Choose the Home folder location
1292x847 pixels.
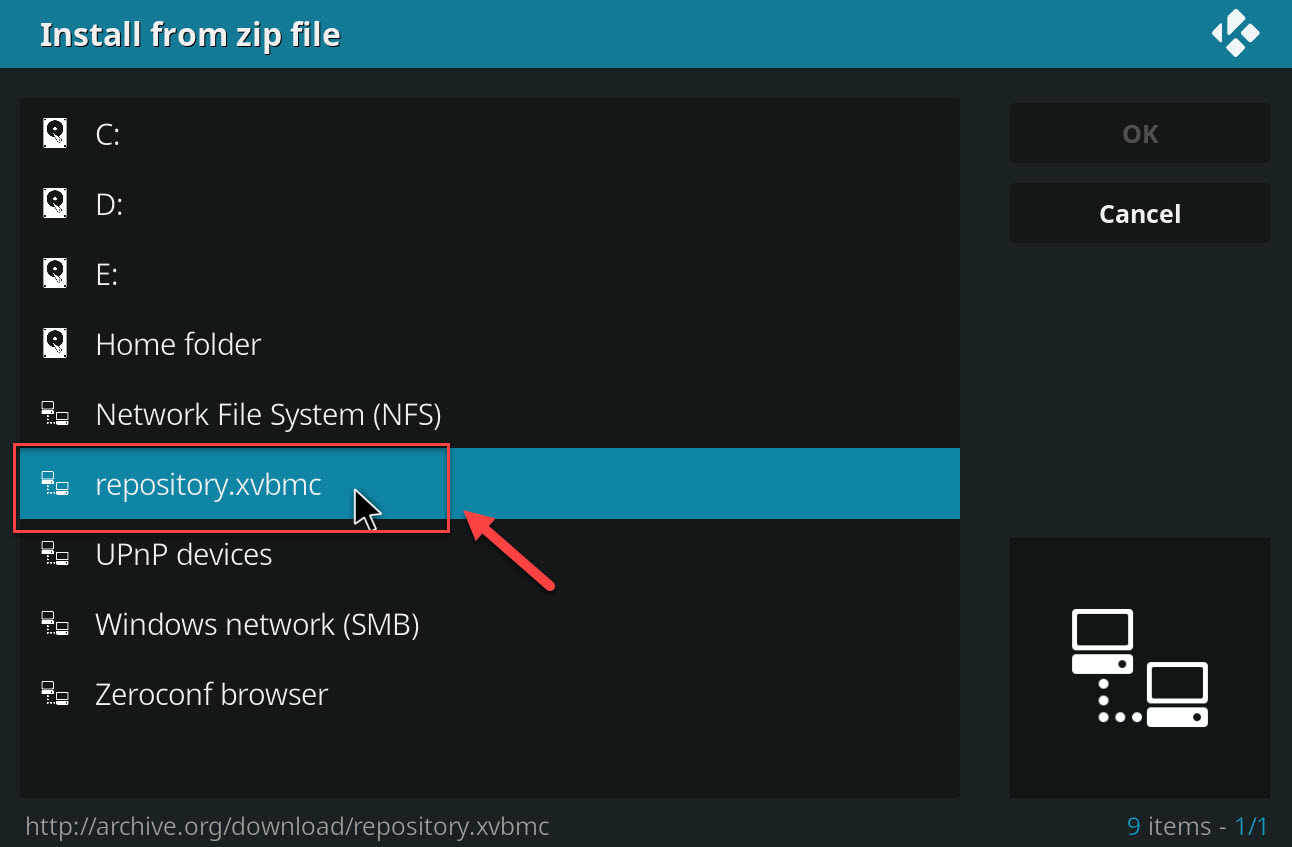pyautogui.click(x=490, y=344)
